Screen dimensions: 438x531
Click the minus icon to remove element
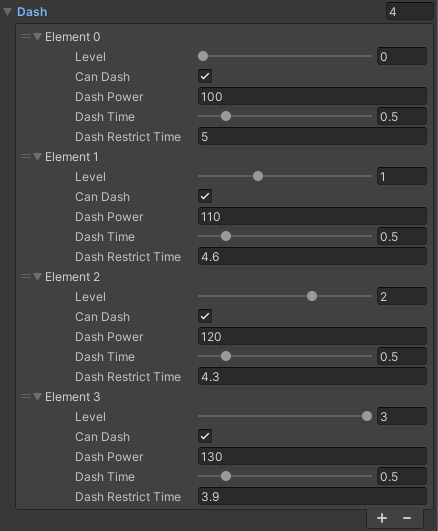[407, 518]
